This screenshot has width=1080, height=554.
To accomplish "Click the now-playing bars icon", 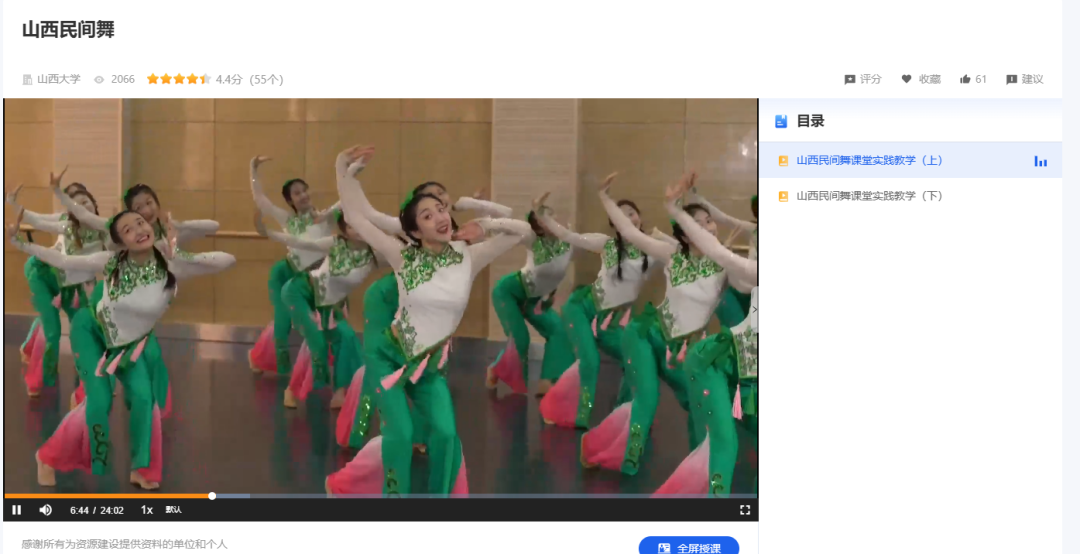I will pos(1040,161).
